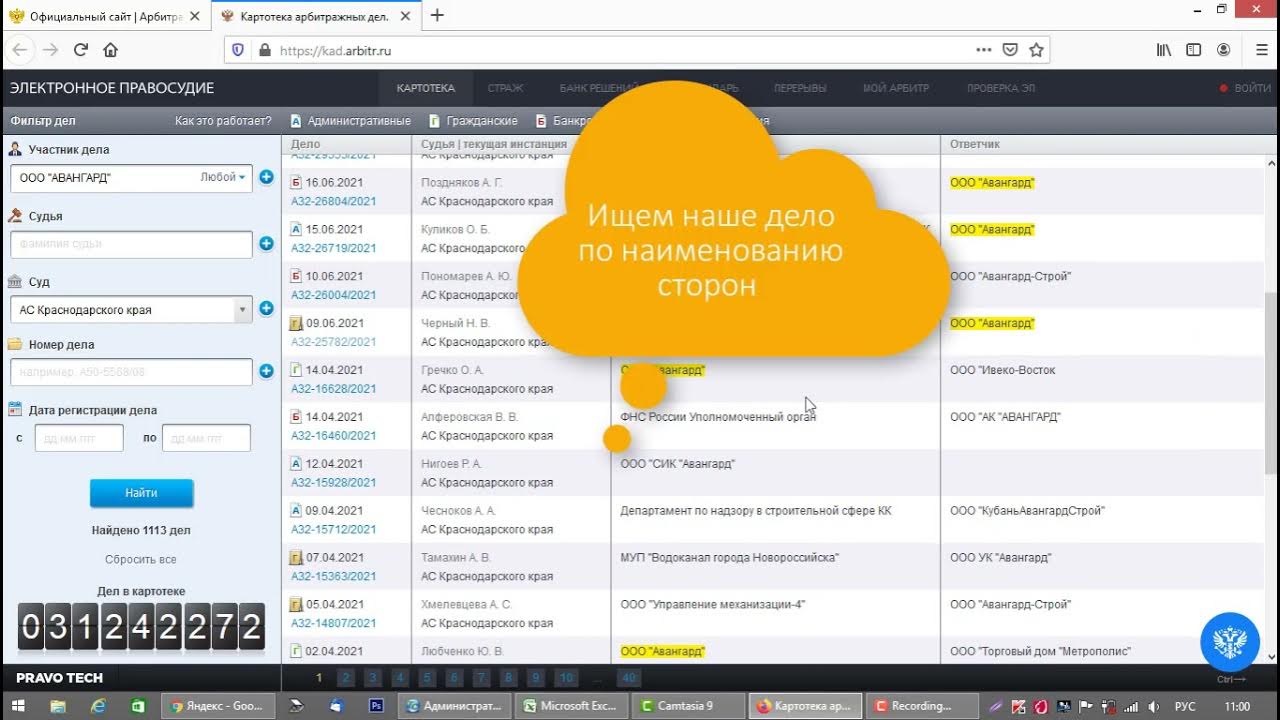Open case А32-26004/2021
Image resolution: width=1280 pixels, height=720 pixels.
click(333, 295)
